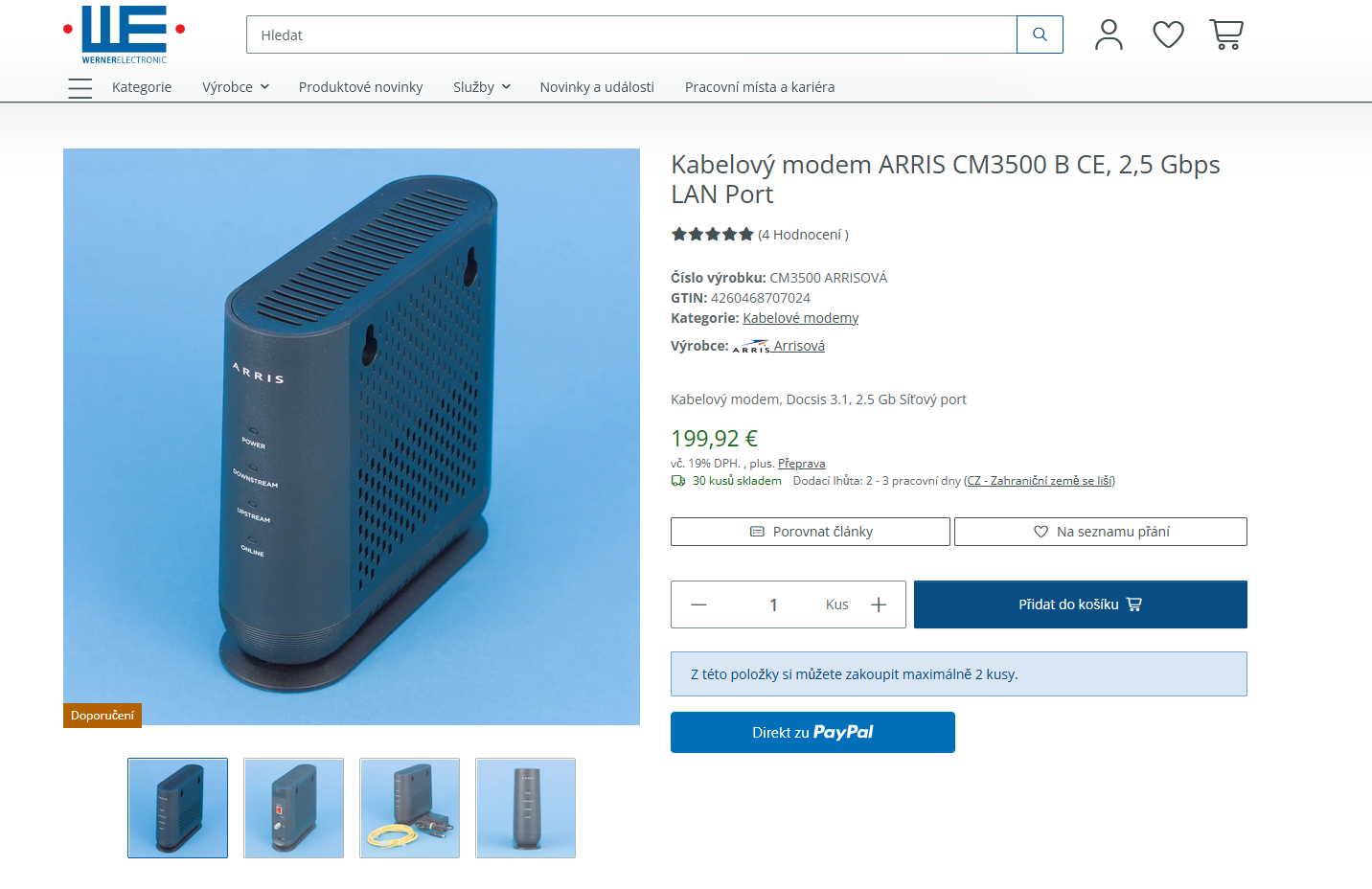Open Novinky a události menu item
Screen dimensions: 1372x889
click(x=597, y=87)
